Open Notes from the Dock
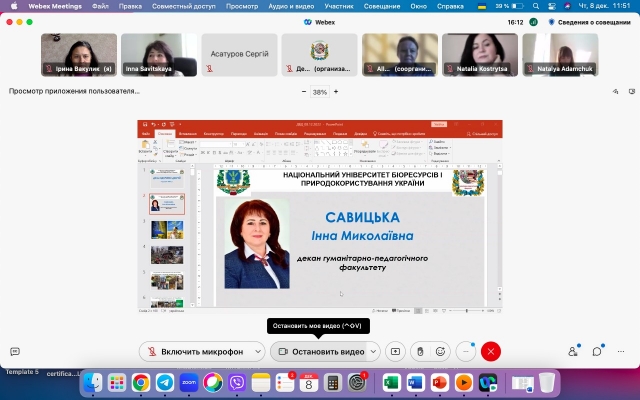This screenshot has width=640, height=400. (261, 382)
